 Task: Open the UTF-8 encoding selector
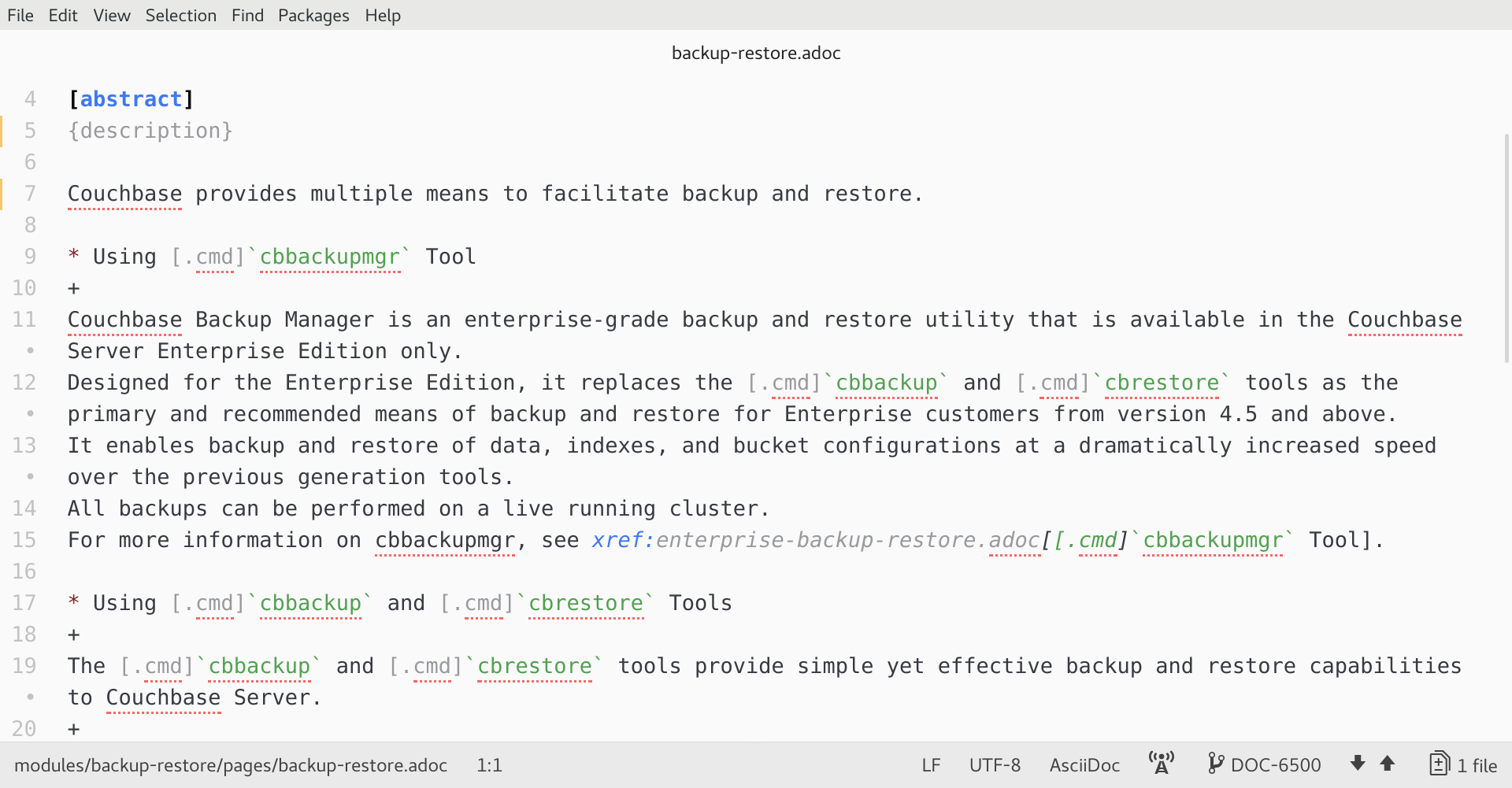(994, 764)
